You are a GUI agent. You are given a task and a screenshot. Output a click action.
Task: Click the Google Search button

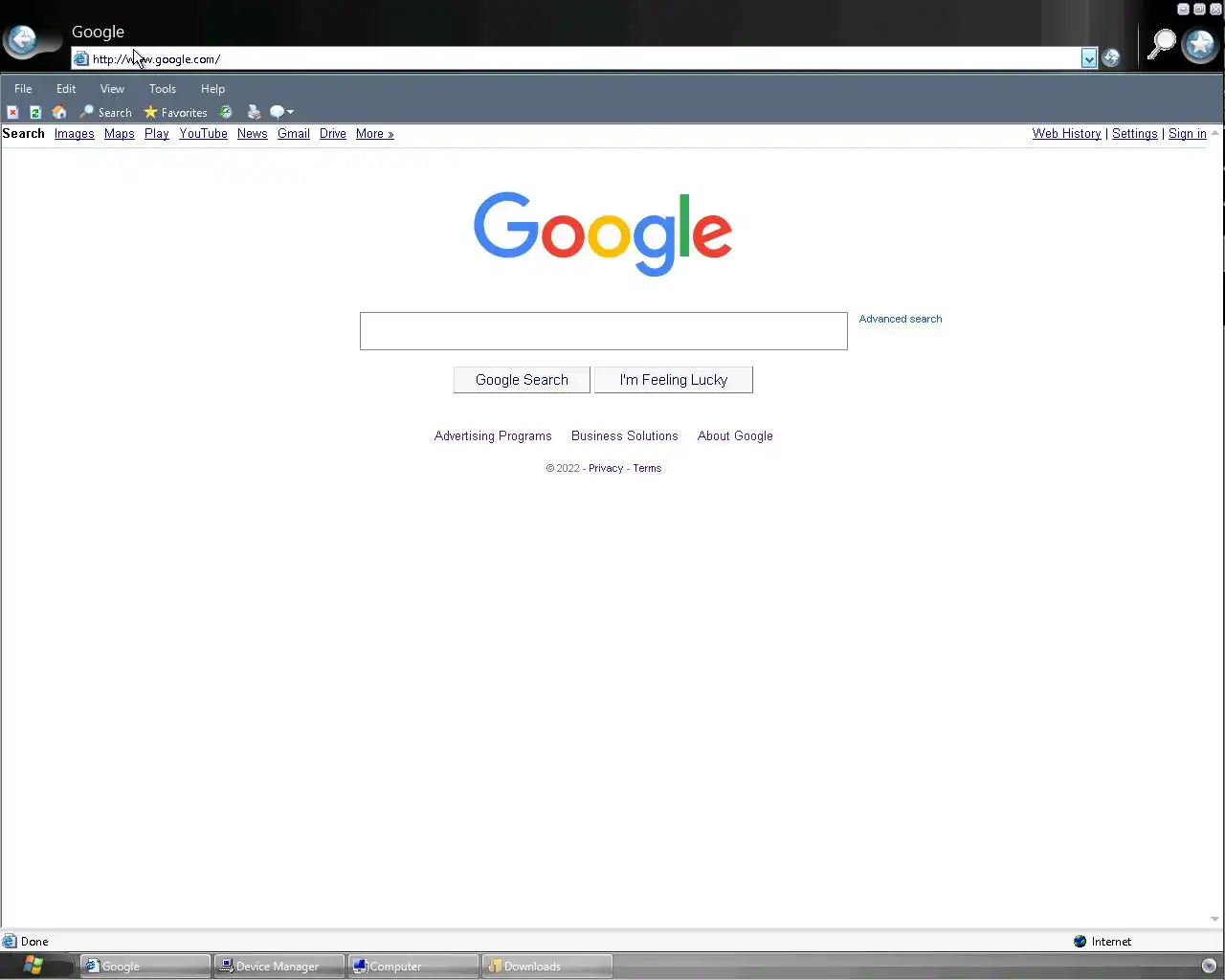pos(522,380)
